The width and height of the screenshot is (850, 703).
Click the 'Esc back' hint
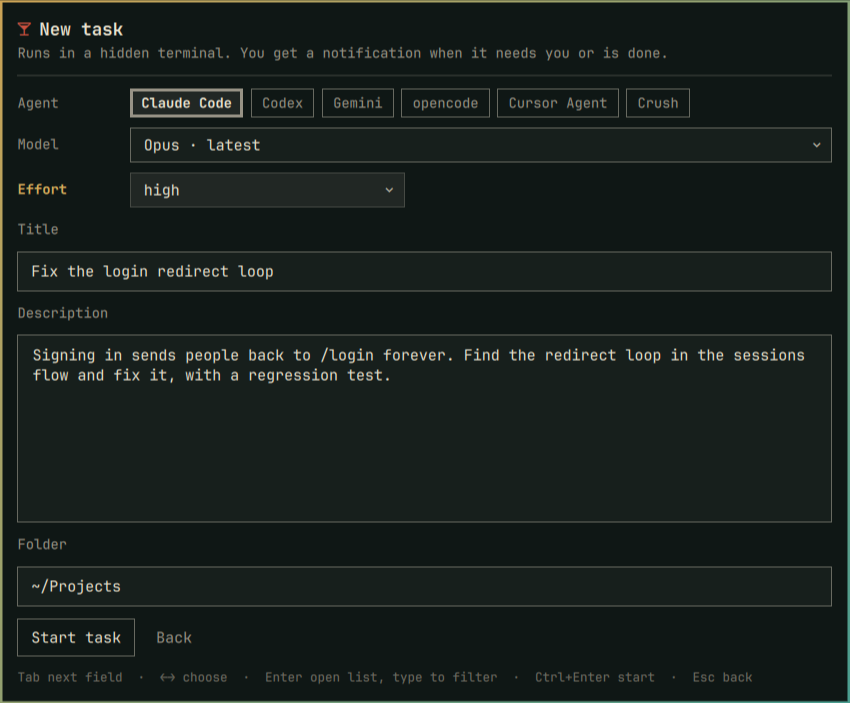723,678
